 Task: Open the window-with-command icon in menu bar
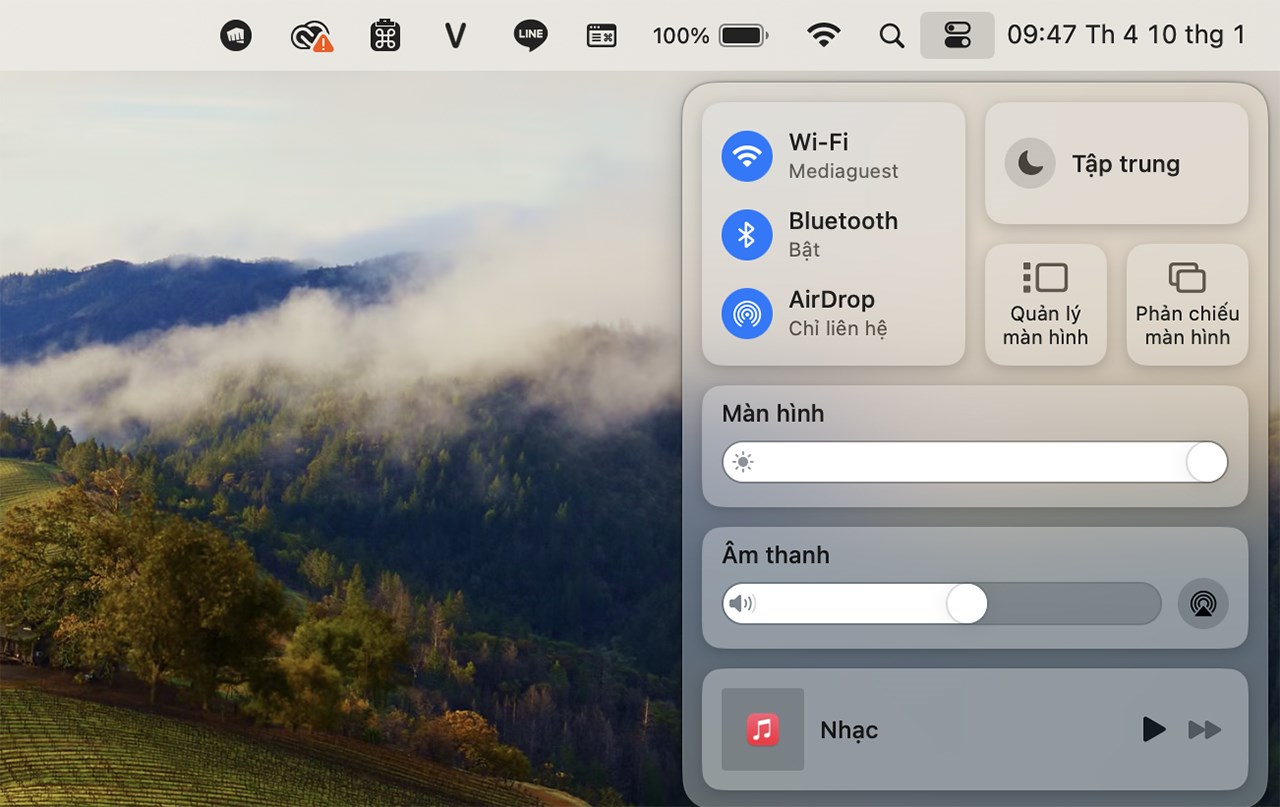tap(601, 36)
